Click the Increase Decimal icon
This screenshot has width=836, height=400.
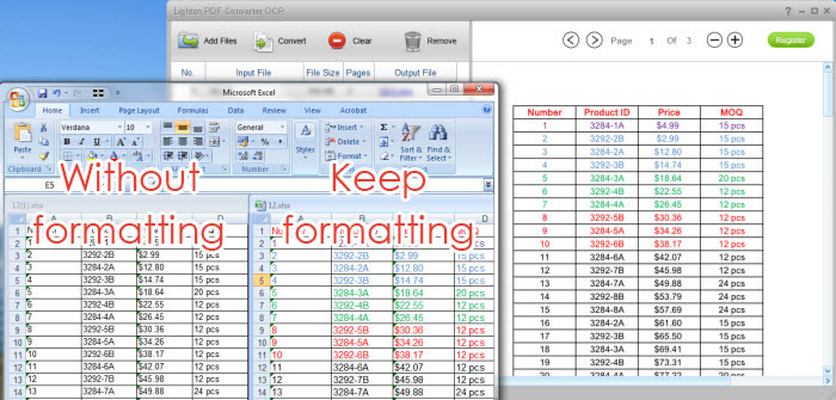point(243,156)
